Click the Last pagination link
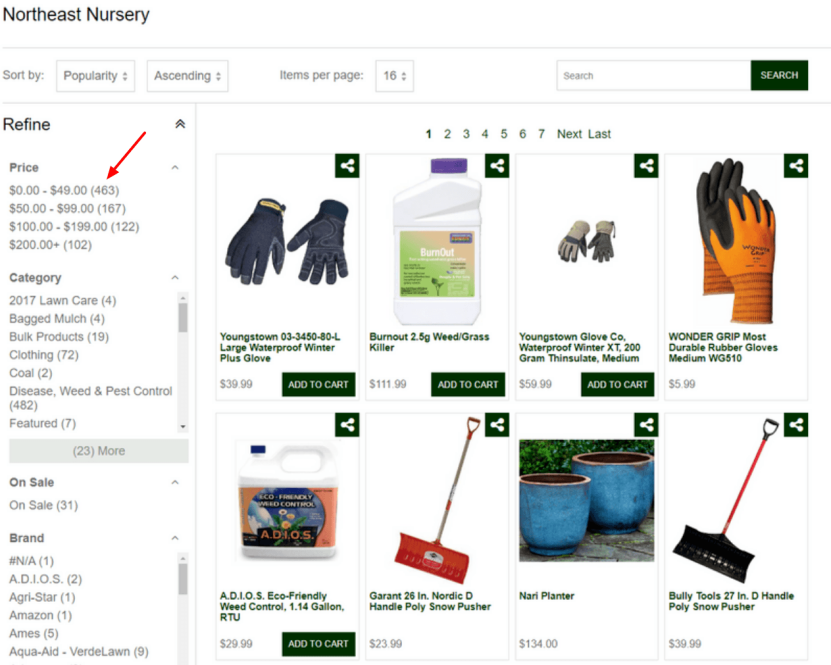The height and width of the screenshot is (665, 831). (599, 134)
